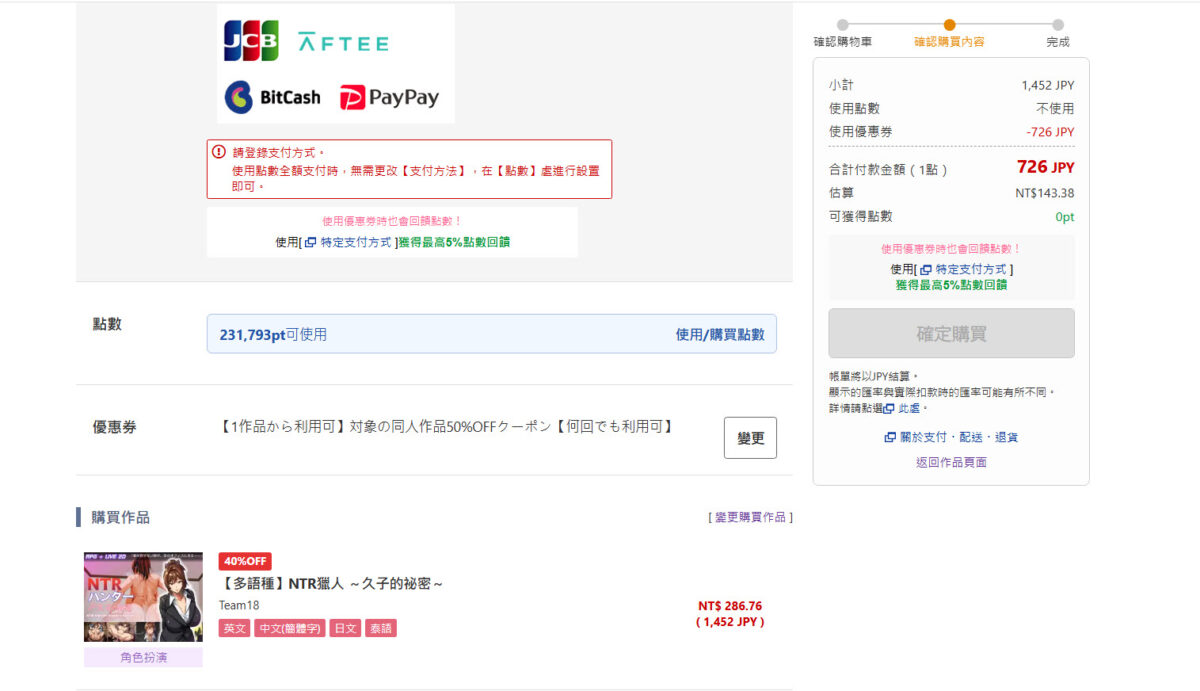Screen dimensions: 1200x691
Task: Go to the 確認購物車 step indicator
Action: point(843,34)
